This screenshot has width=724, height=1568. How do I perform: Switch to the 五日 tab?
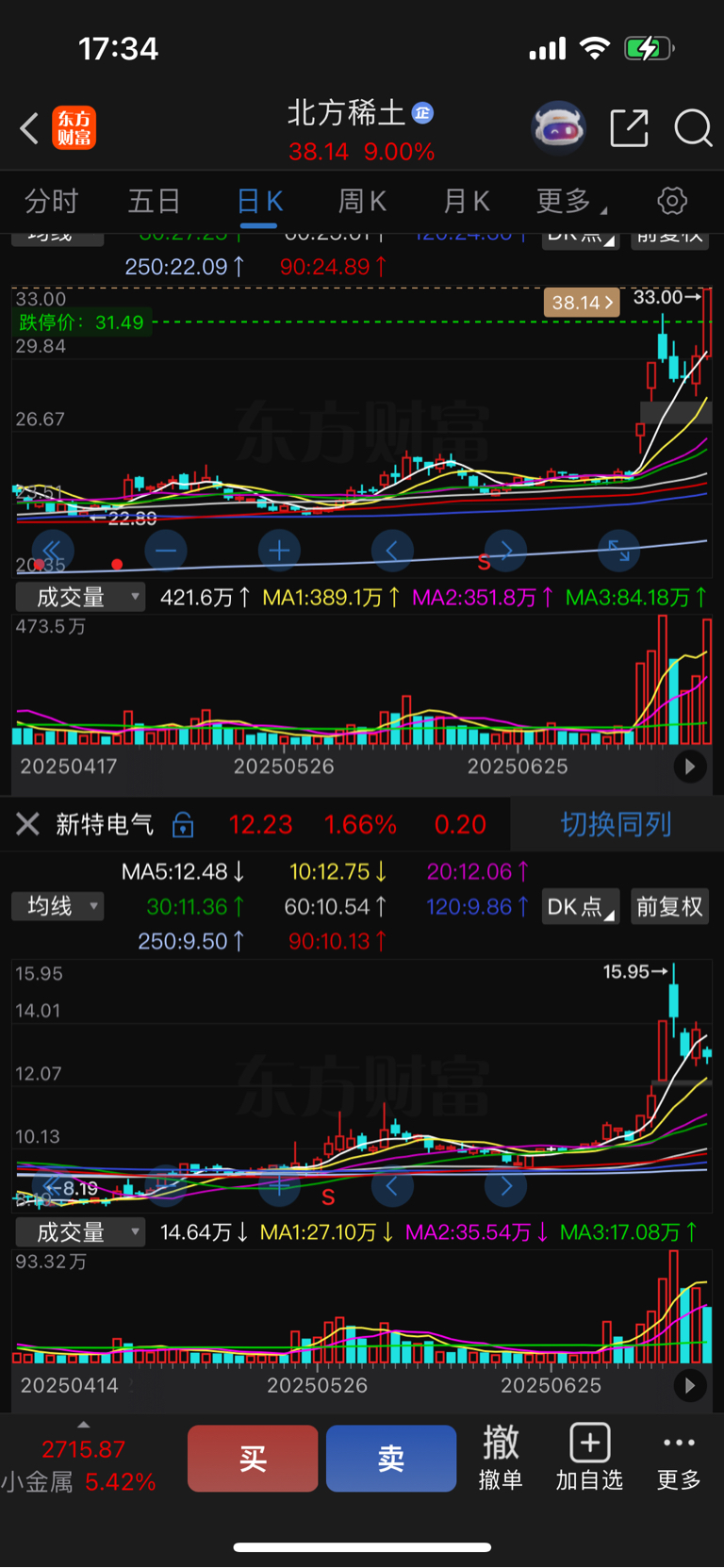click(155, 201)
